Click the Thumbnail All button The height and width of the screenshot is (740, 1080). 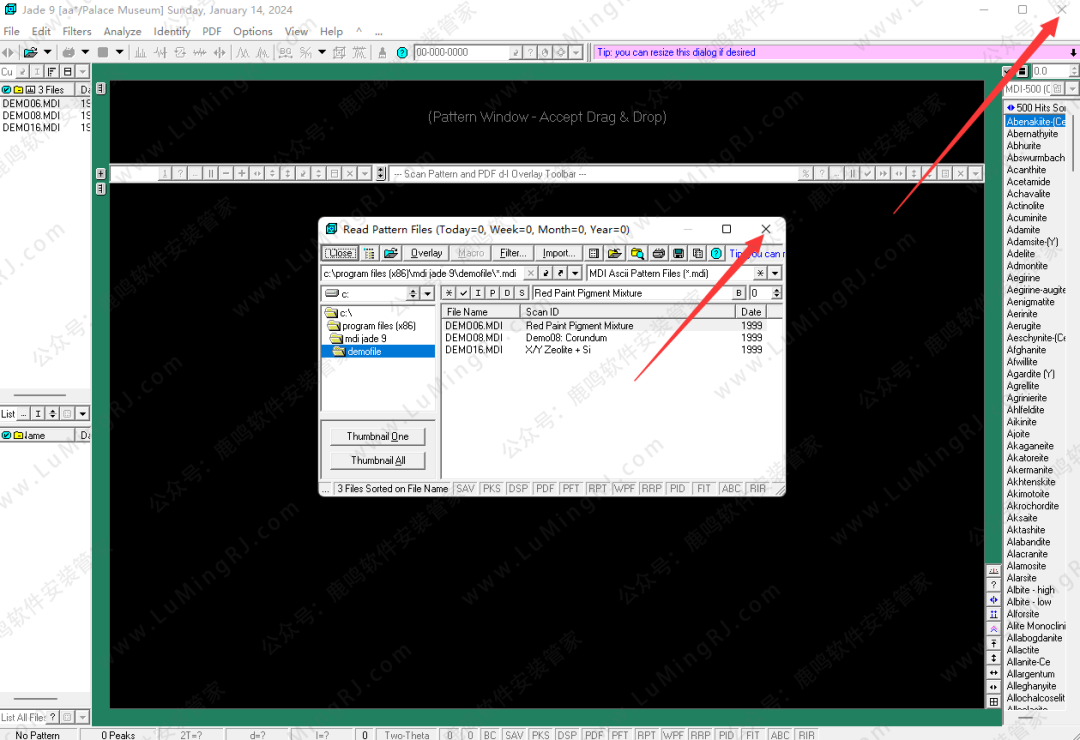[378, 461]
